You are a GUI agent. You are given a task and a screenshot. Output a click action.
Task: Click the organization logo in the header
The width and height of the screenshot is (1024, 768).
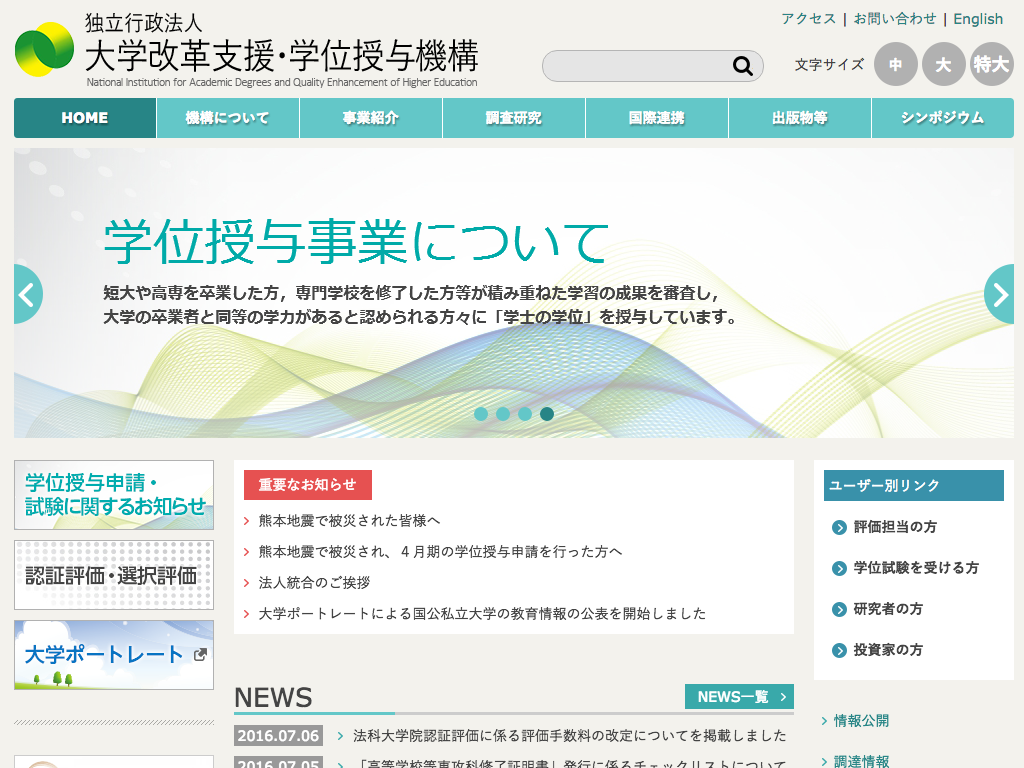pyautogui.click(x=45, y=50)
